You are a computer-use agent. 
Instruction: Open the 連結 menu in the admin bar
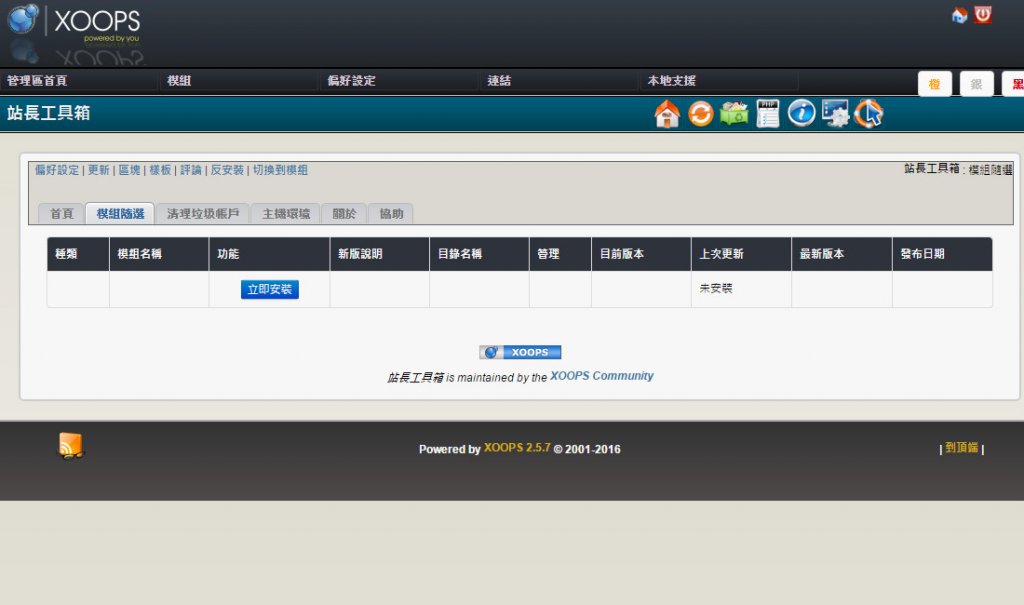pos(499,81)
